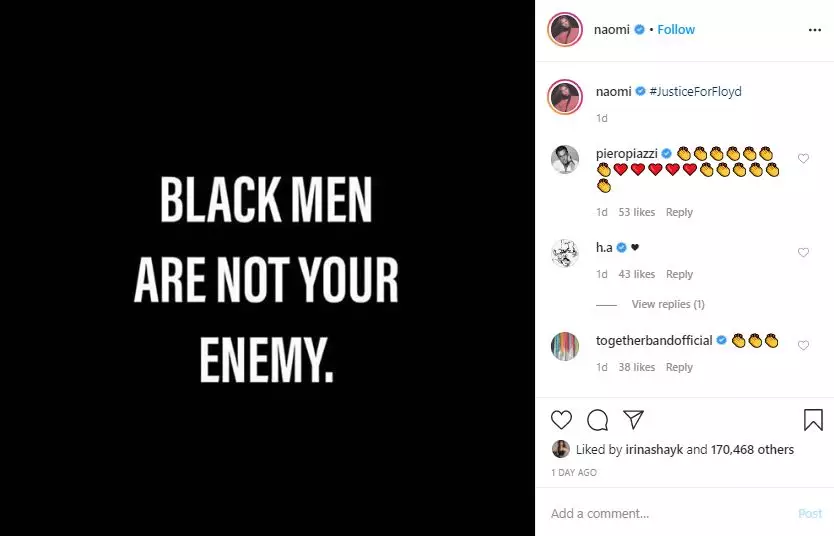Viewport: 834px width, 536px height.
Task: Open naomi's profile picture in header
Action: click(x=565, y=30)
